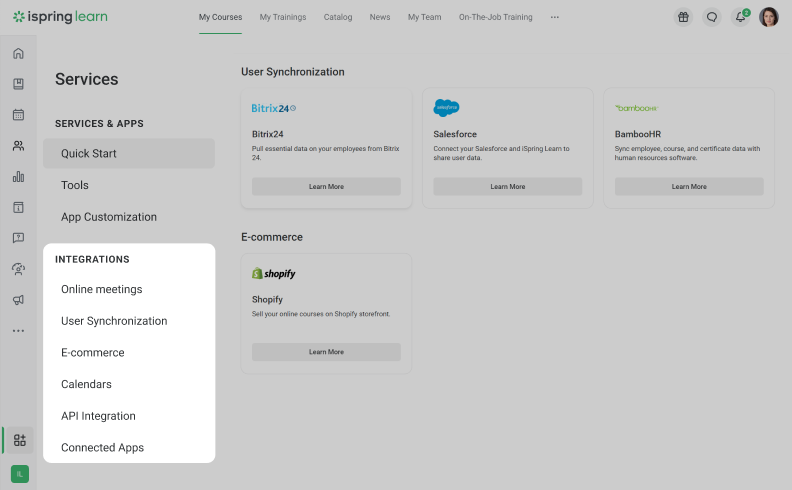Image resolution: width=792 pixels, height=490 pixels.
Task: Switch to the News tab
Action: pos(380,17)
